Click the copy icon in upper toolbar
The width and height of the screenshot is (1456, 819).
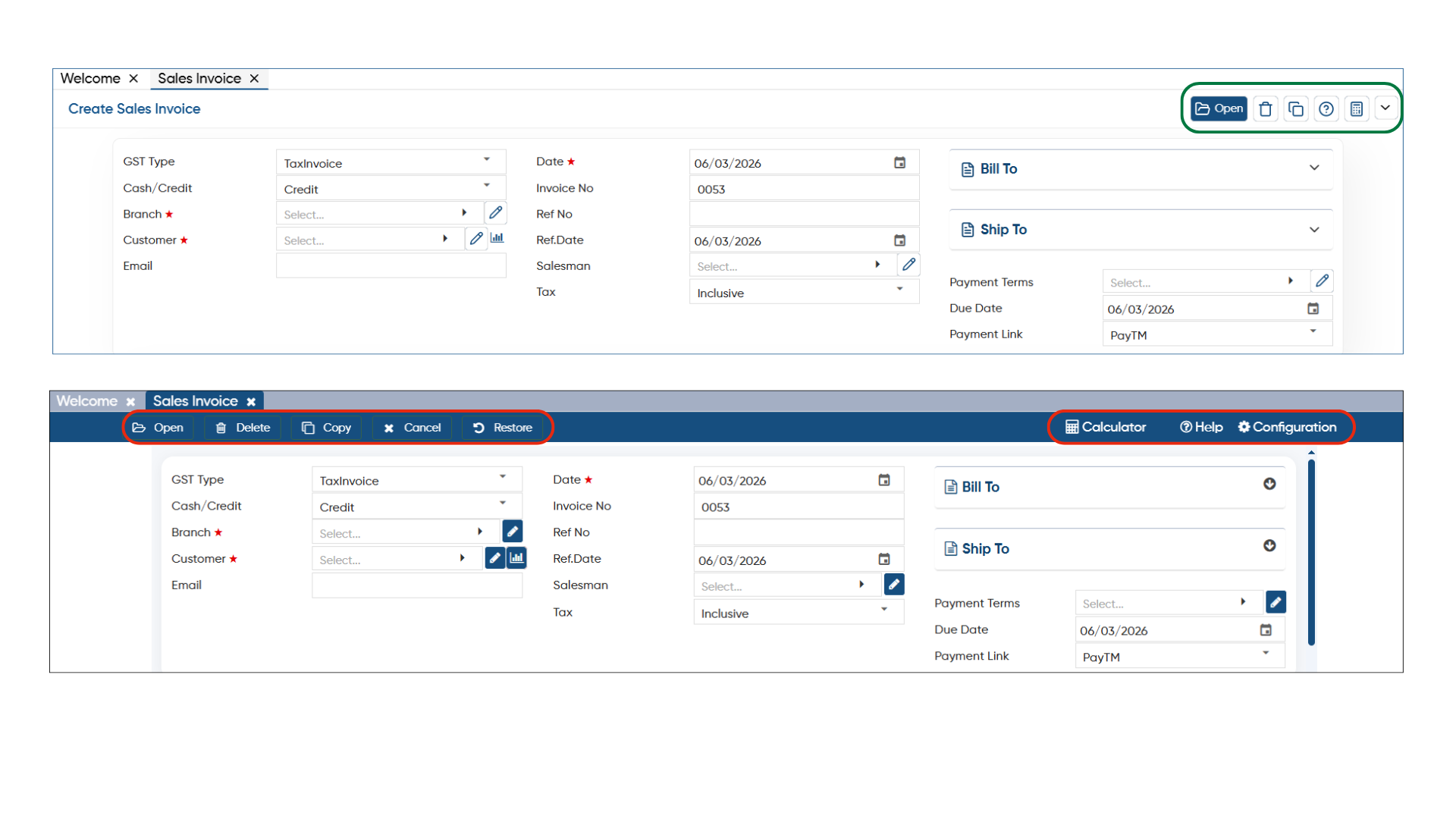click(x=1295, y=109)
